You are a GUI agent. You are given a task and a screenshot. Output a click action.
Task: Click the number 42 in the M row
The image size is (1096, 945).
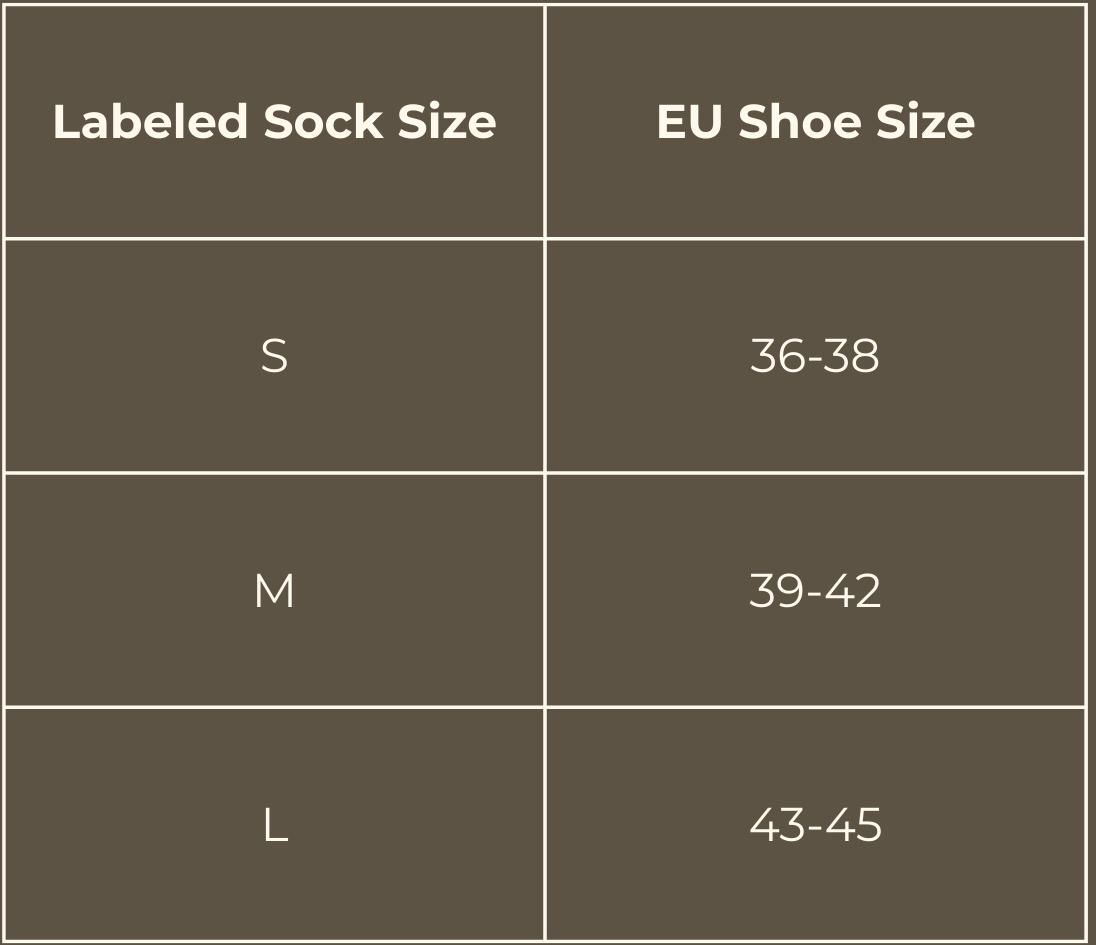854,591
